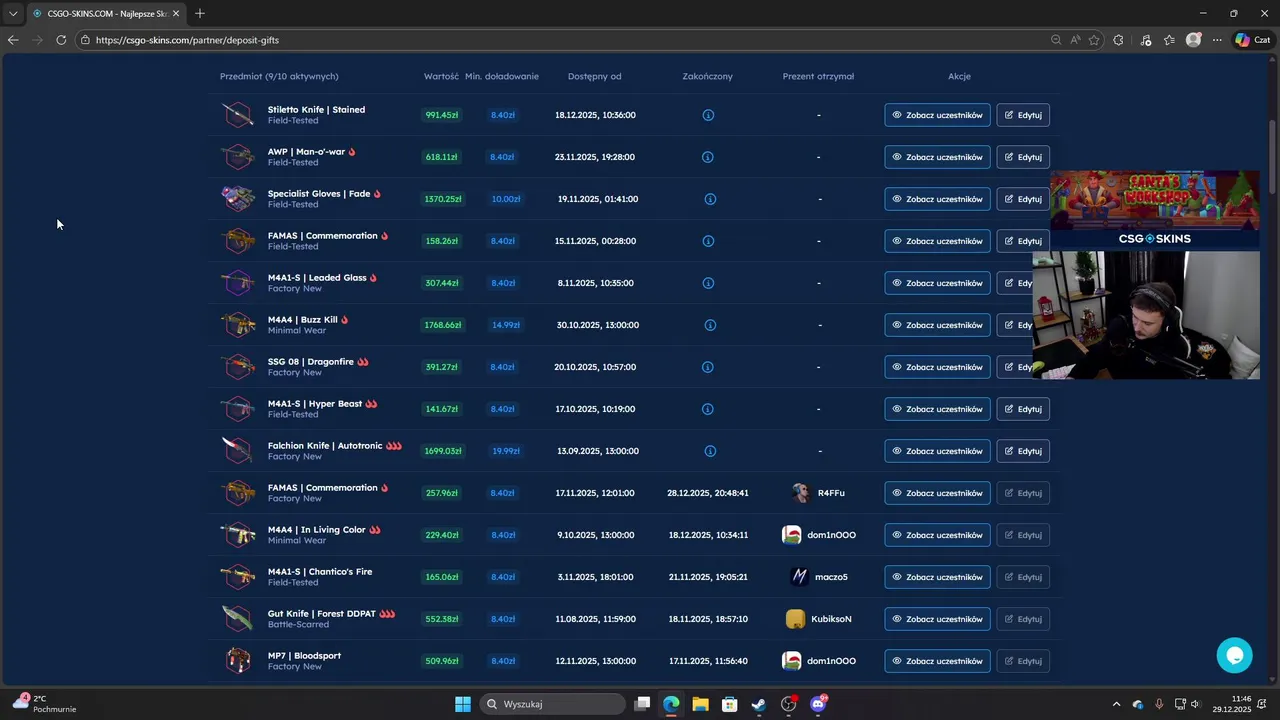The image size is (1280, 720).
Task: Reload the csgo-skins page
Action: [x=61, y=40]
